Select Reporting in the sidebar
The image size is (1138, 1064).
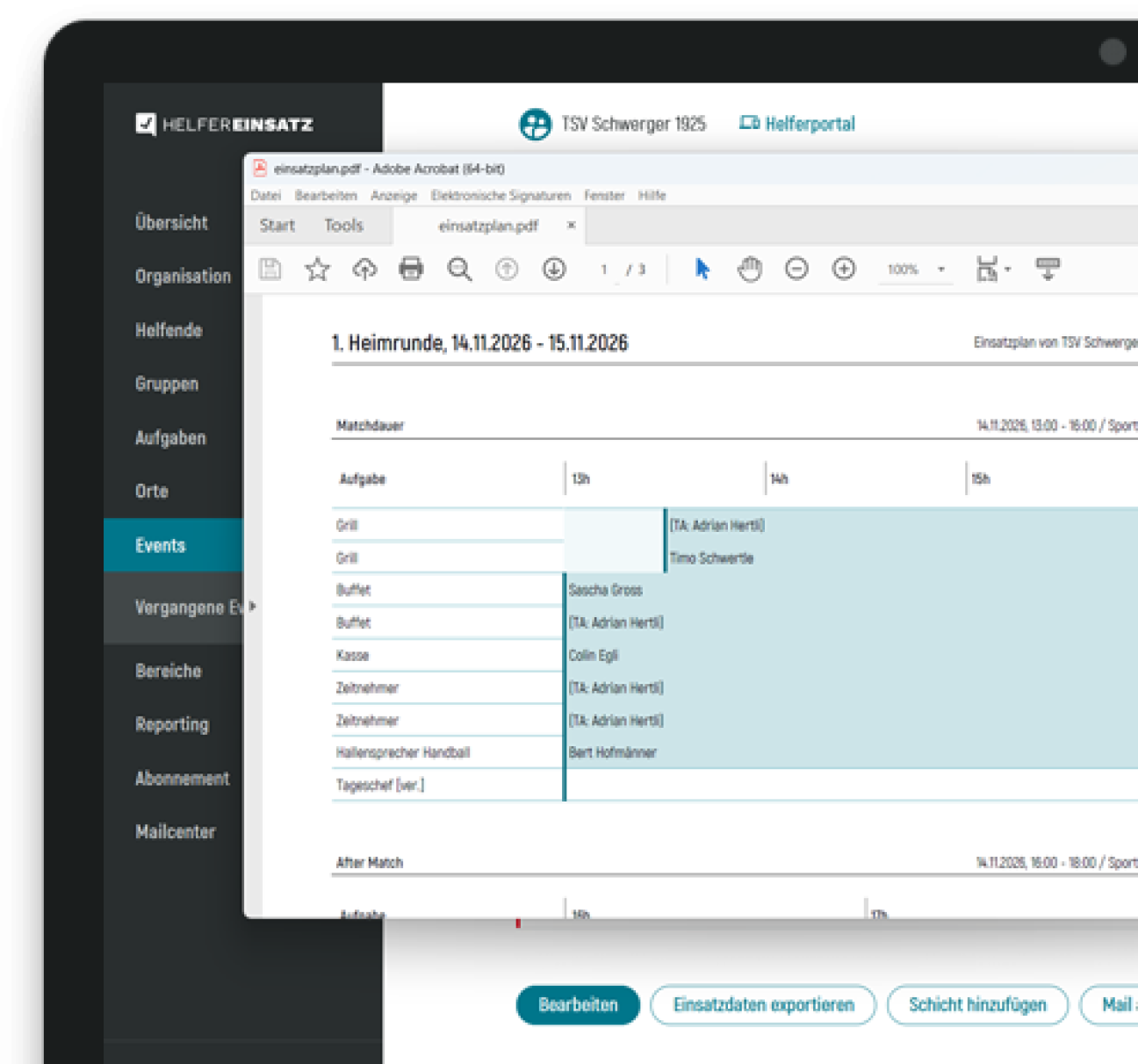click(x=172, y=724)
